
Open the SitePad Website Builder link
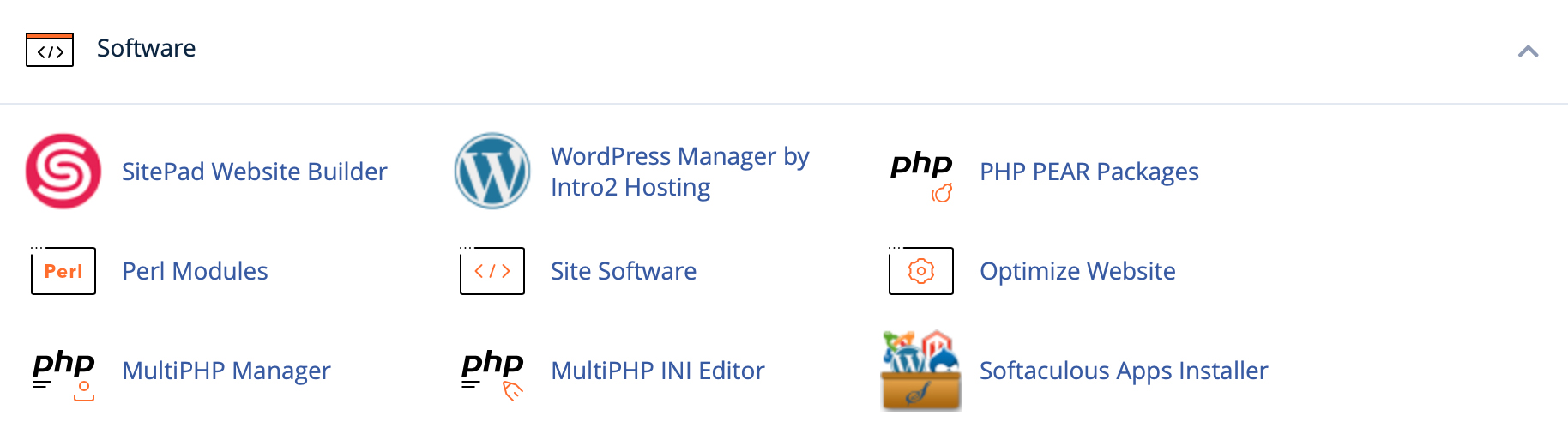(255, 172)
